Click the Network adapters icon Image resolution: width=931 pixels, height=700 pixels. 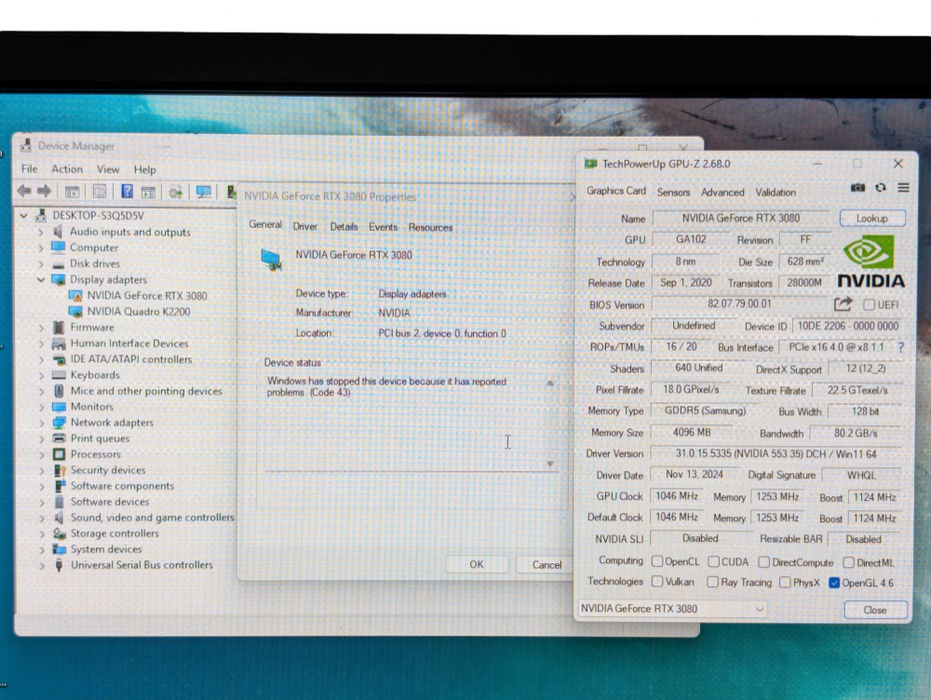point(58,423)
